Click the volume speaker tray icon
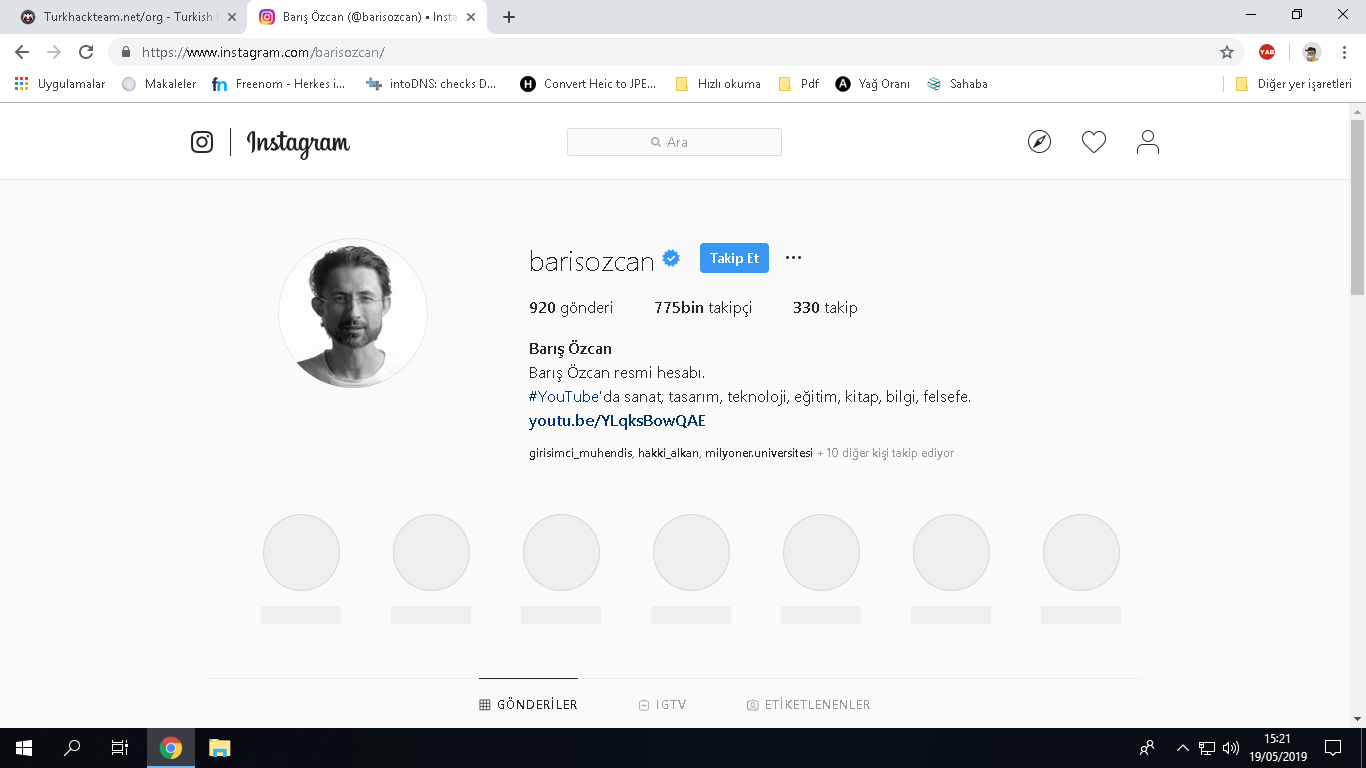 (1231, 748)
